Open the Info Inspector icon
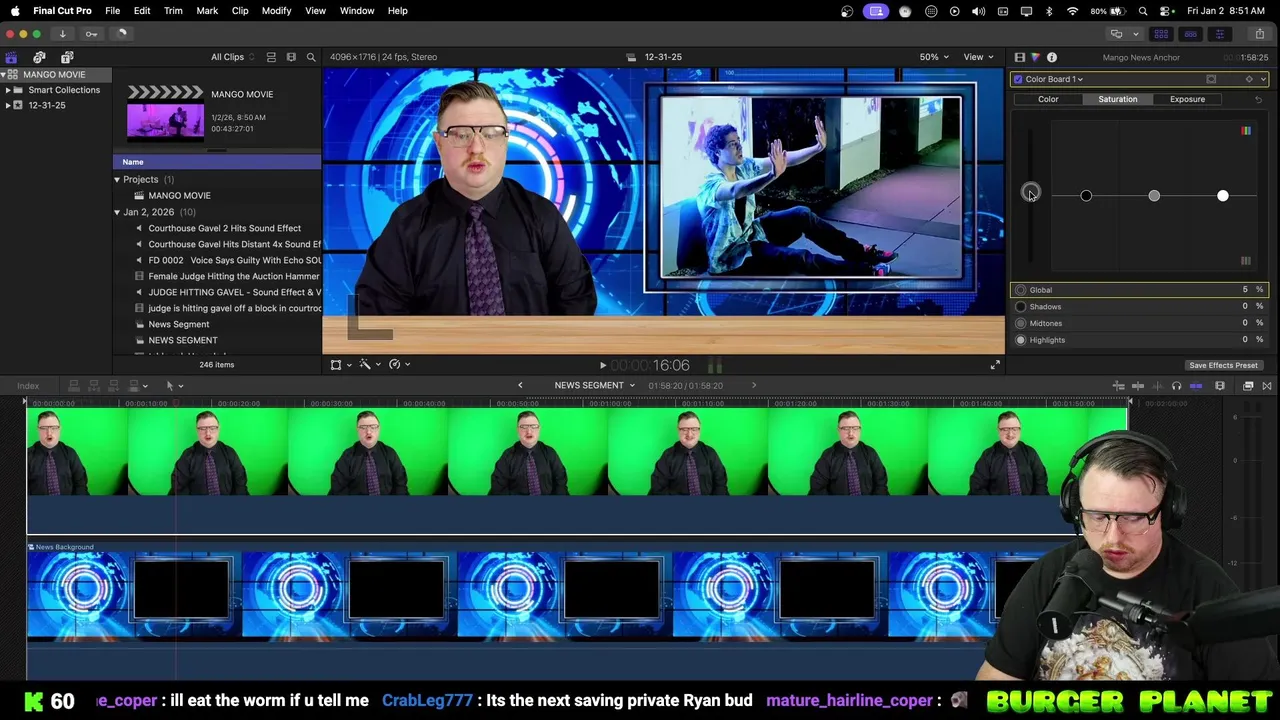The image size is (1280, 720). 1052,57
